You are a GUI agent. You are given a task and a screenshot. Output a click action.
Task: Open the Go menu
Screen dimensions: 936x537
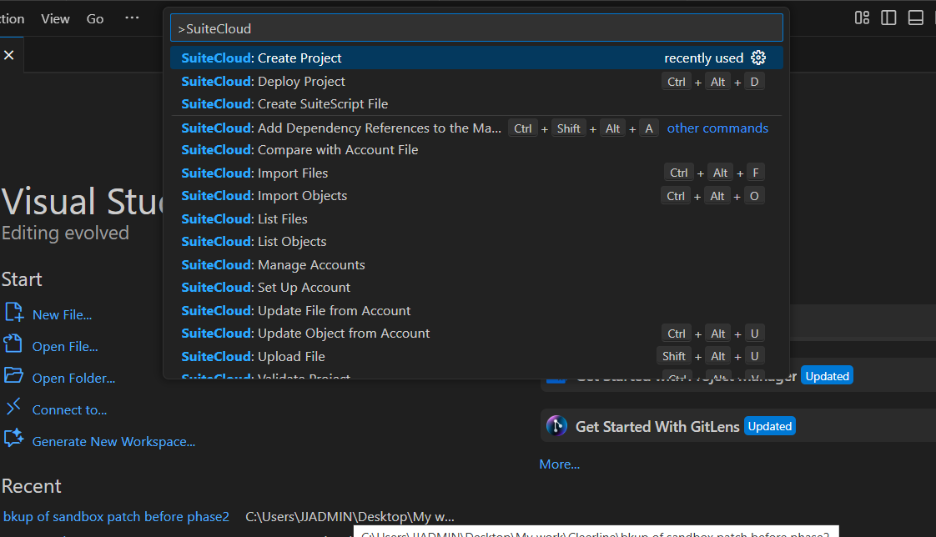coord(95,19)
